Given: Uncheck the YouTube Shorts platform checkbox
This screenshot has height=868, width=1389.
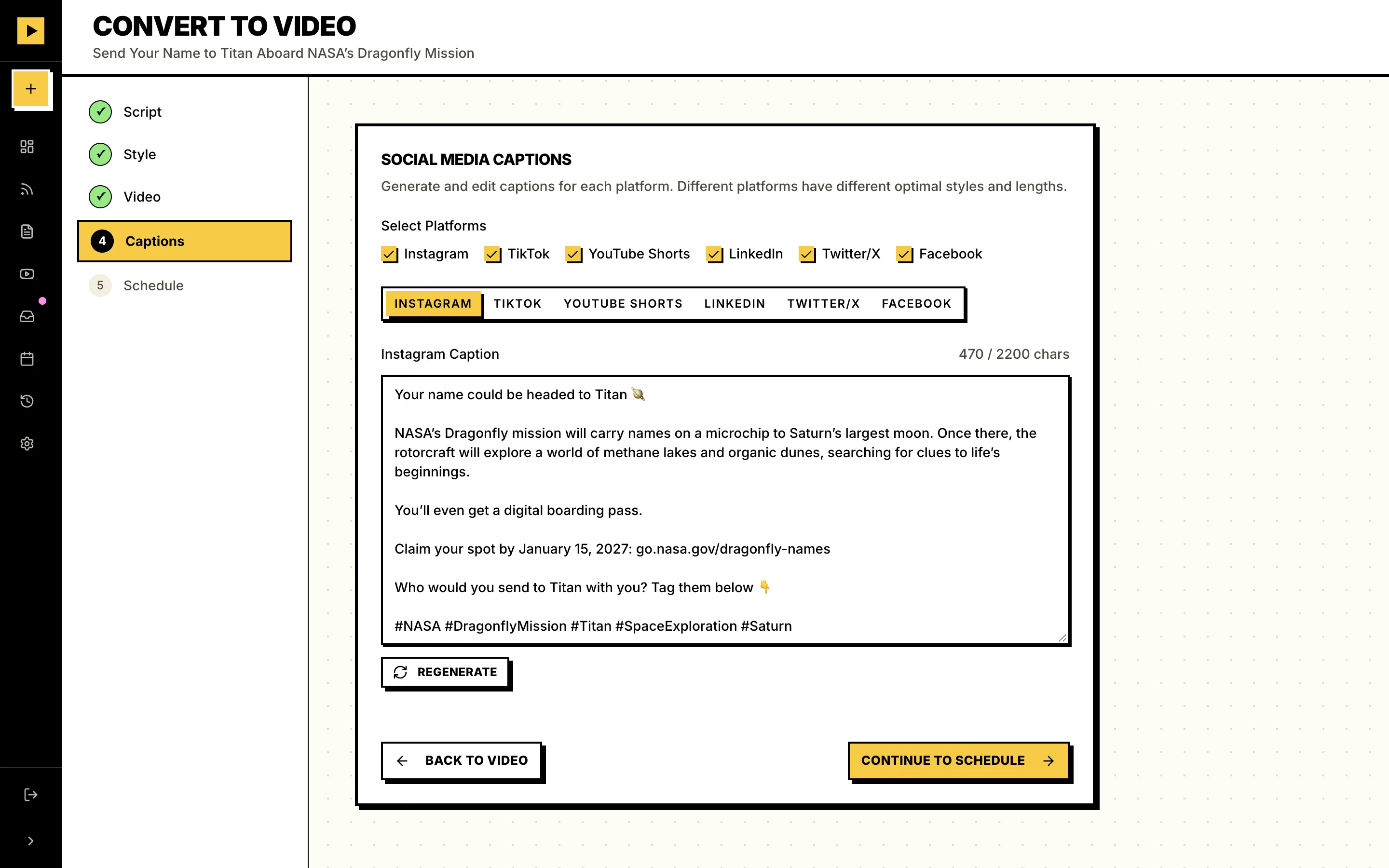Looking at the screenshot, I should pos(573,254).
